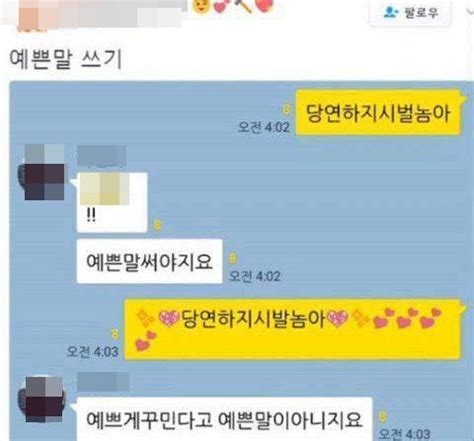Click the two pink hearts on bubble's second line
474x441 pixels.
(x=146, y=341)
